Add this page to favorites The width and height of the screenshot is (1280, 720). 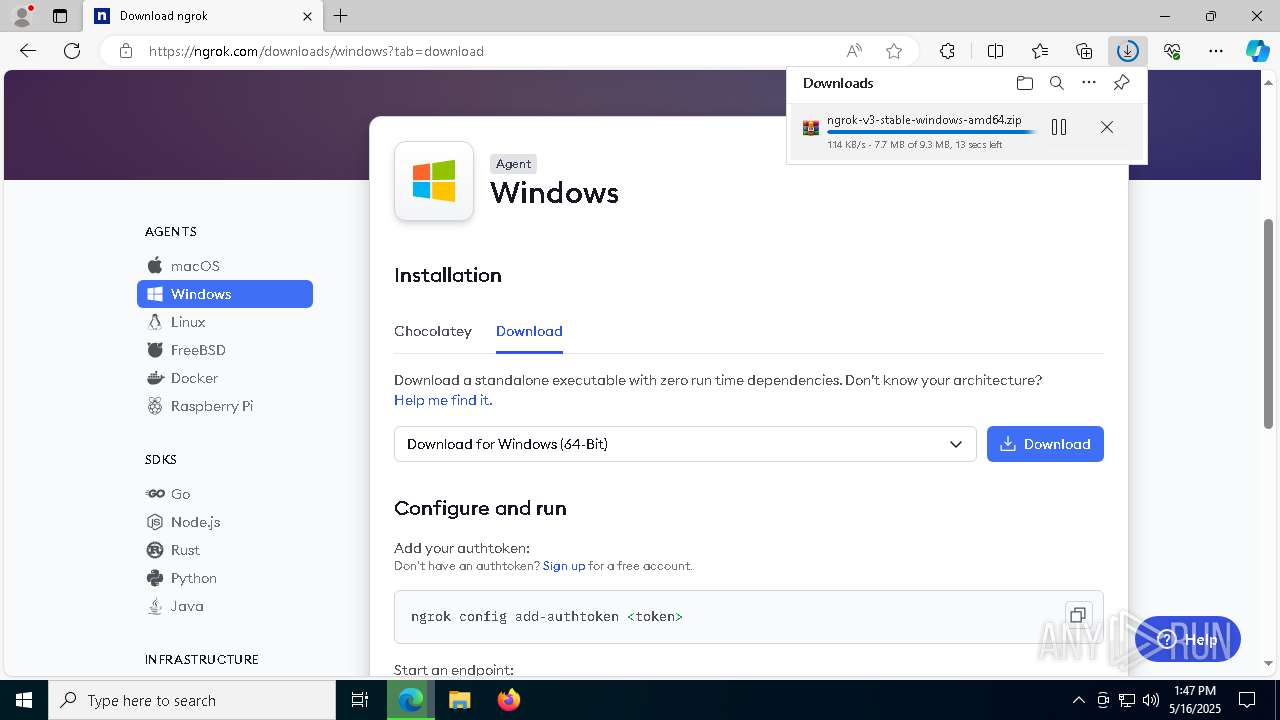(894, 51)
